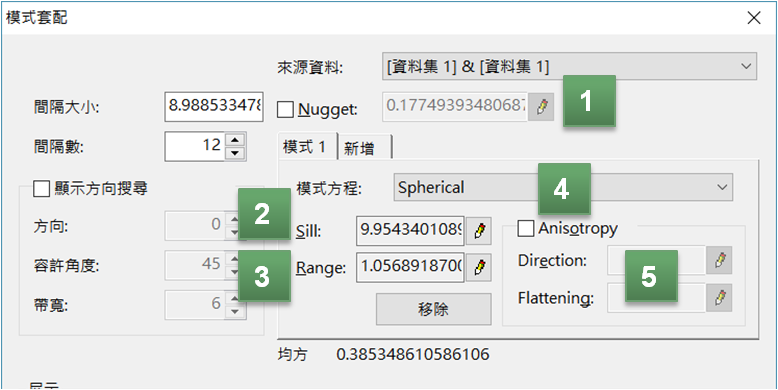Toggle the 顯示方向搜尋 checkbox
Image resolution: width=778 pixels, height=390 pixels.
[40, 189]
